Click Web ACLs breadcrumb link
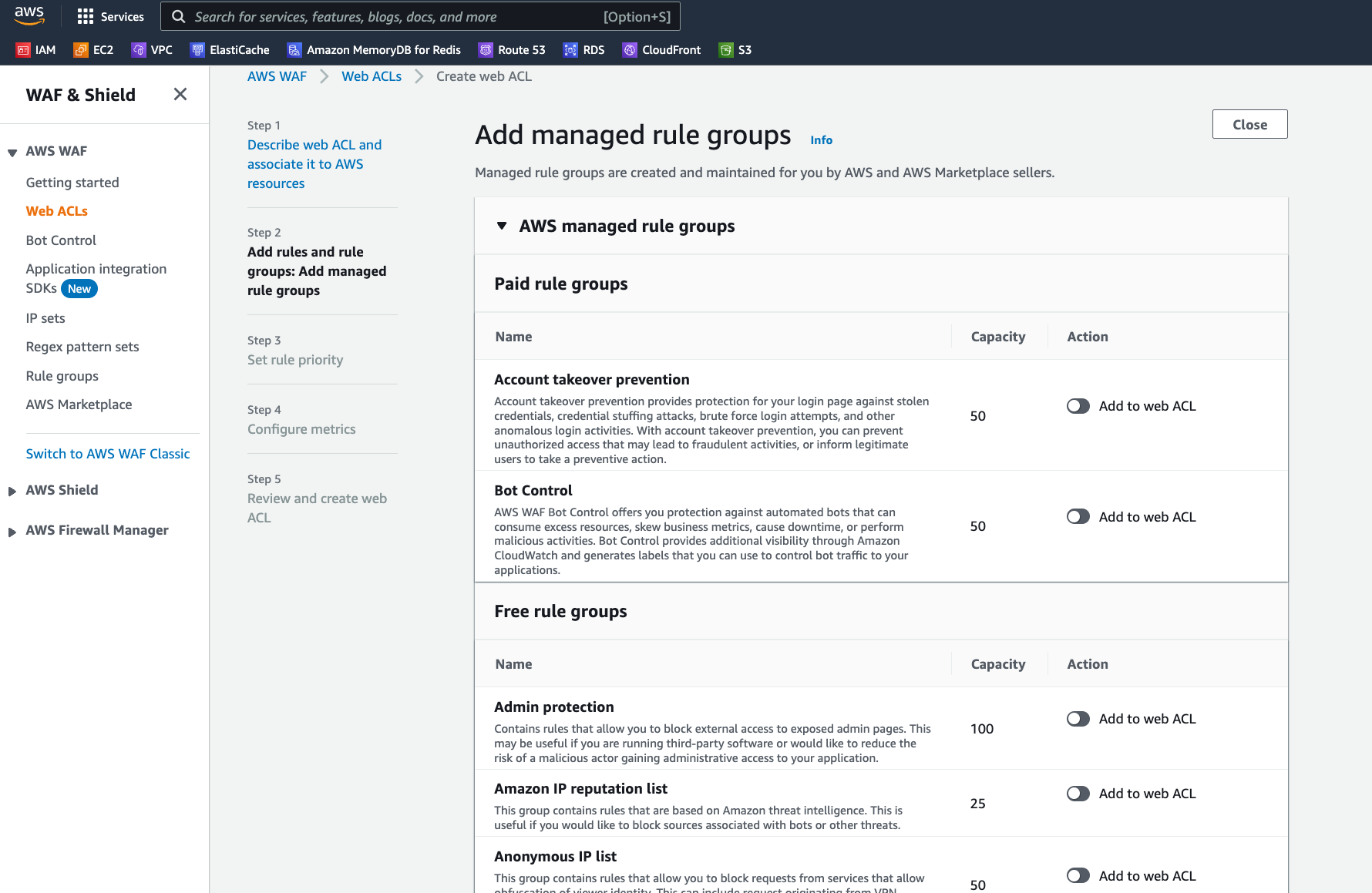Image resolution: width=1372 pixels, height=893 pixels. point(372,76)
